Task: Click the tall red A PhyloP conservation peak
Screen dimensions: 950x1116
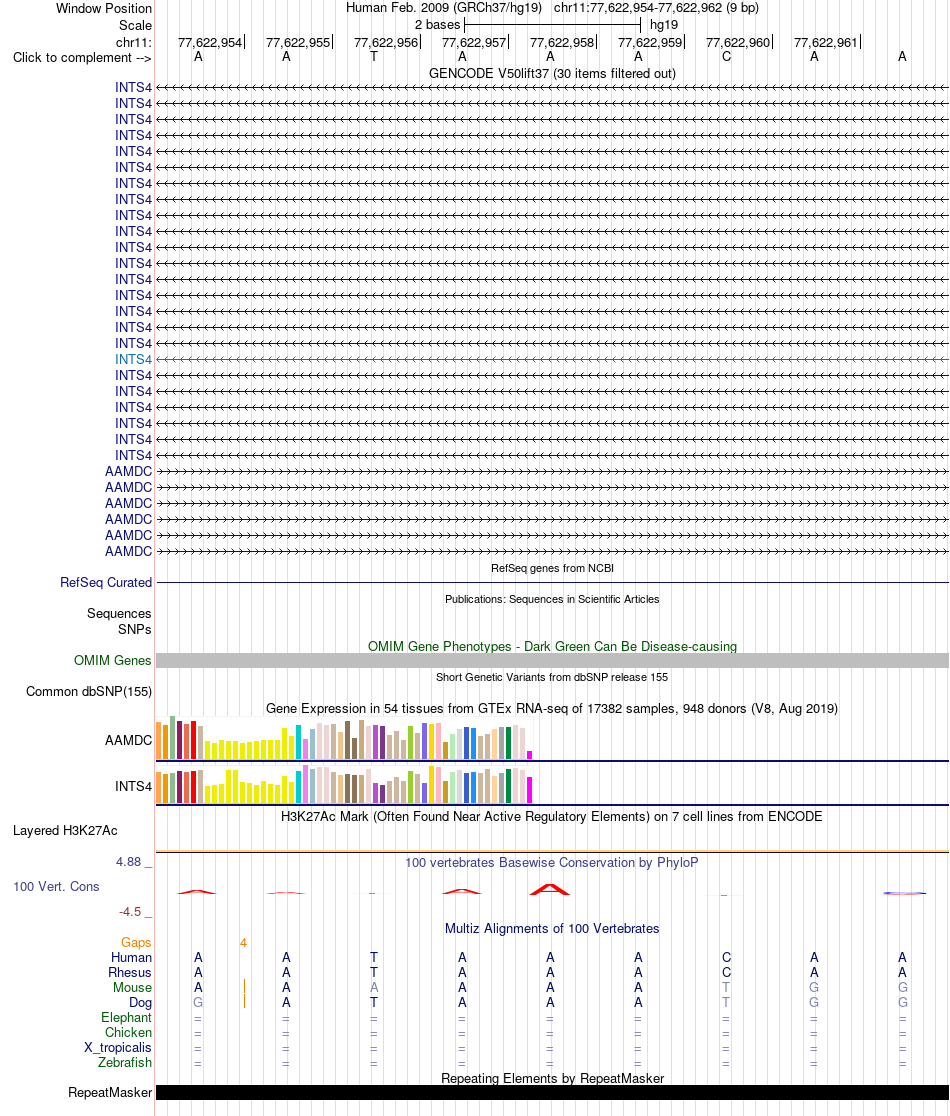Action: pyautogui.click(x=550, y=889)
